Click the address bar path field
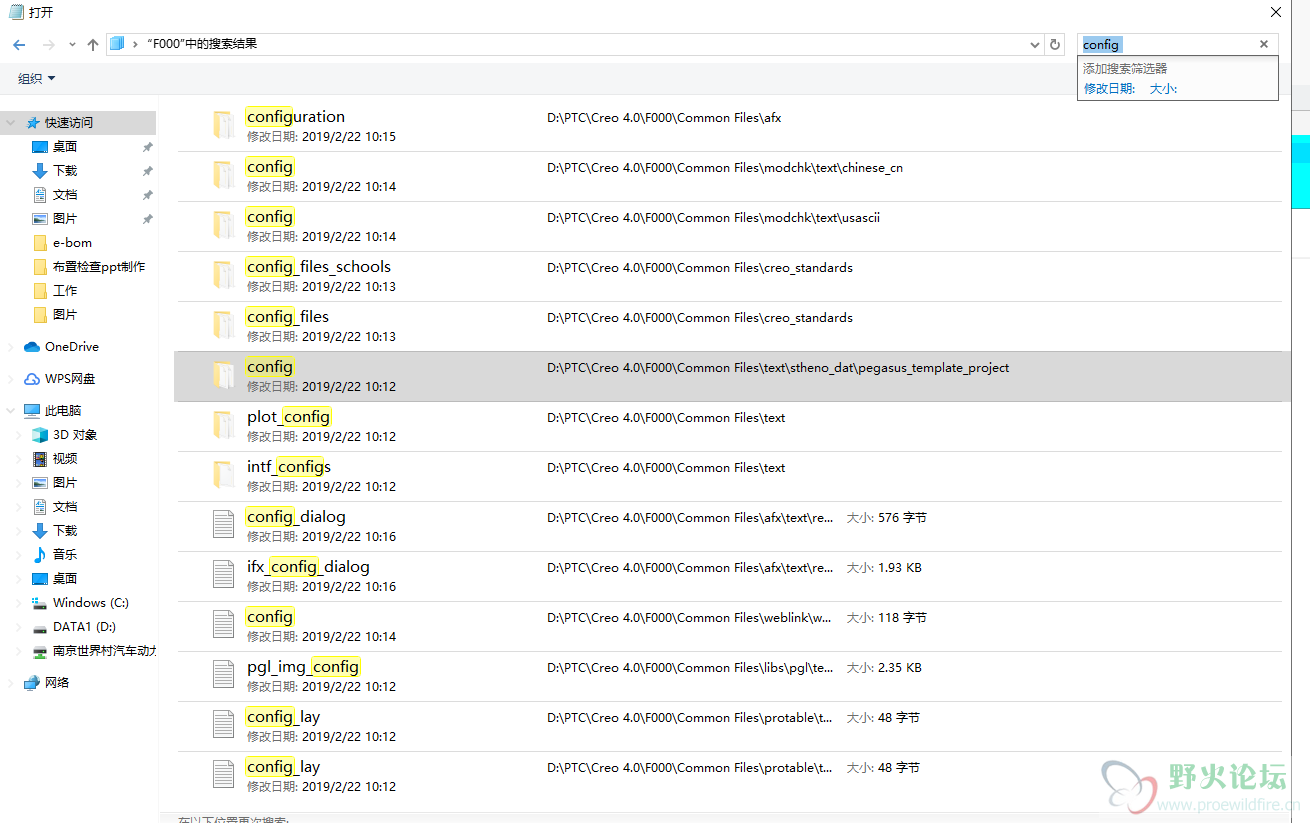The image size is (1310, 823). [x=575, y=44]
